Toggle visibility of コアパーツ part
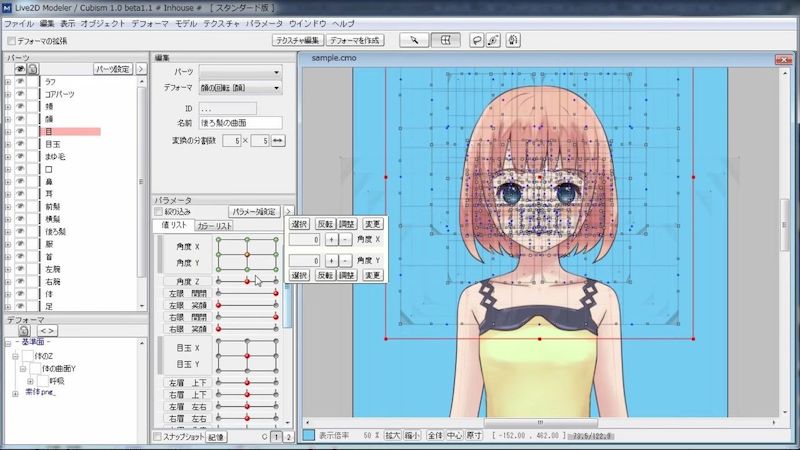Screen dimensions: 800x450 pyautogui.click(x=20, y=94)
